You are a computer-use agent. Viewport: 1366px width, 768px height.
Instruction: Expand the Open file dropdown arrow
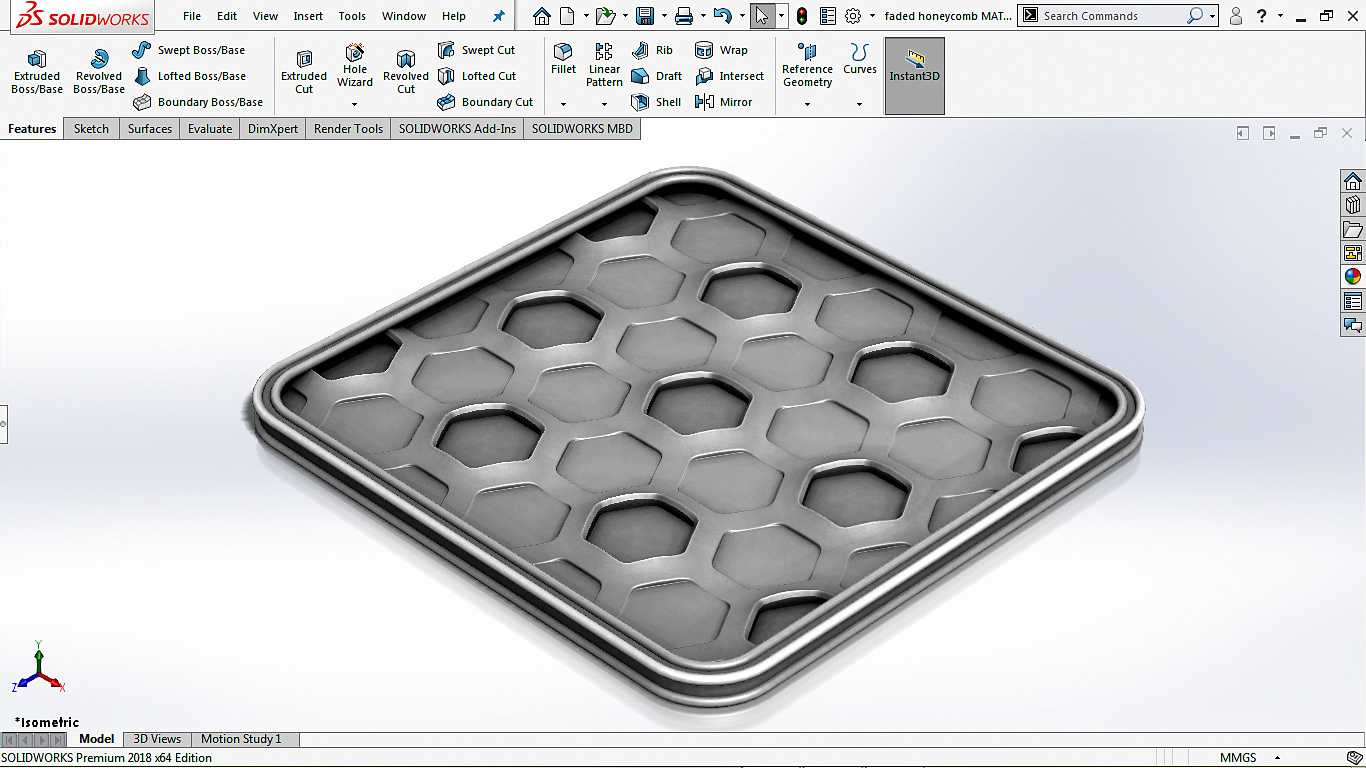(625, 16)
